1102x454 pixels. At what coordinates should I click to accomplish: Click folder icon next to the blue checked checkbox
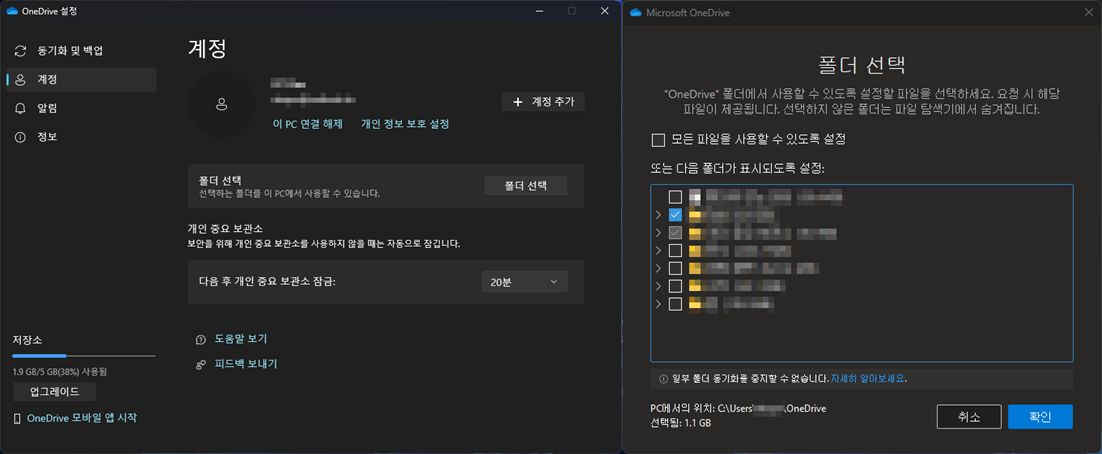pos(696,214)
